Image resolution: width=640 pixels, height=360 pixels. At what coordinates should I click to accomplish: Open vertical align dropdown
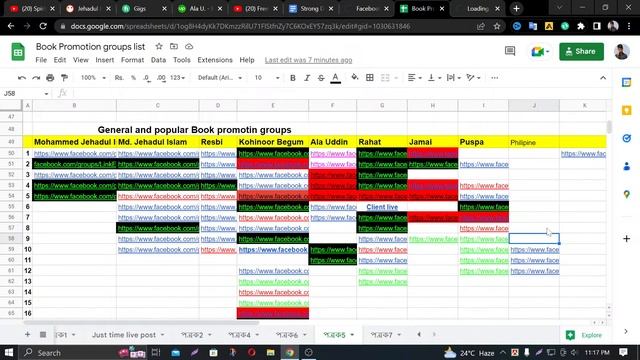point(434,78)
